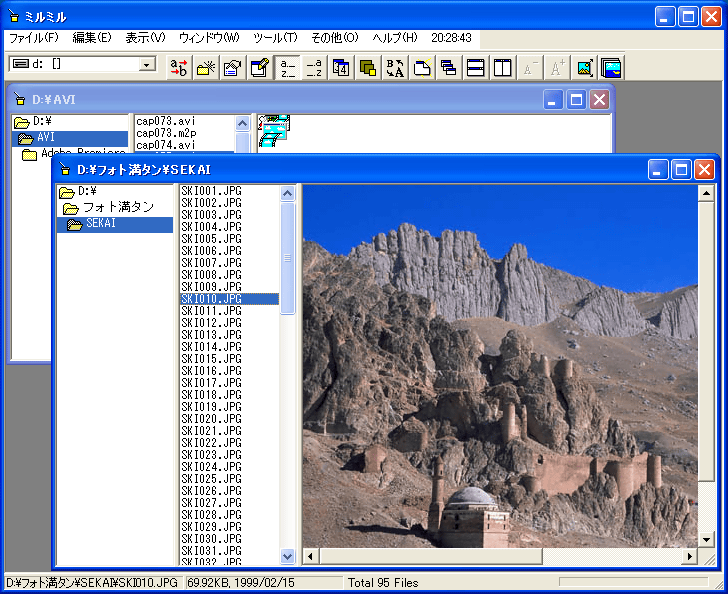Minimize the D:\AVI child window
The height and width of the screenshot is (594, 728).
[x=552, y=99]
